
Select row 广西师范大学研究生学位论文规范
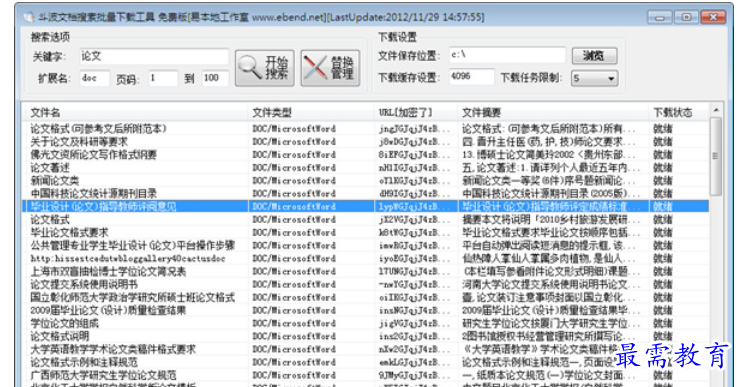(366, 375)
